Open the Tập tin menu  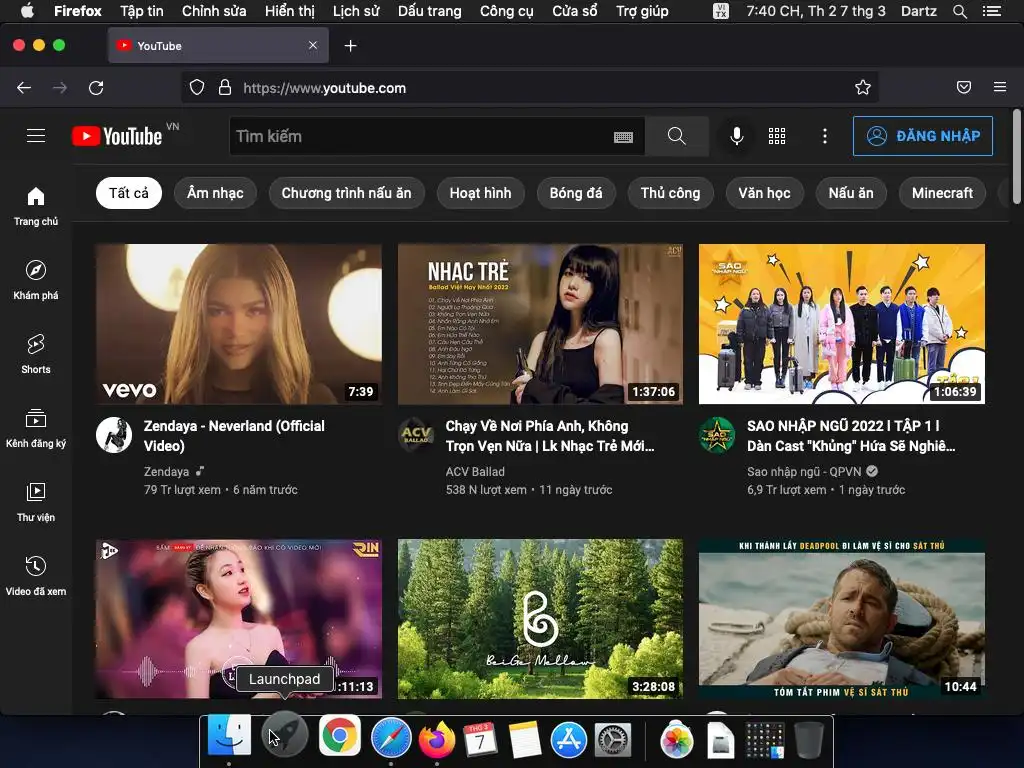pos(142,11)
